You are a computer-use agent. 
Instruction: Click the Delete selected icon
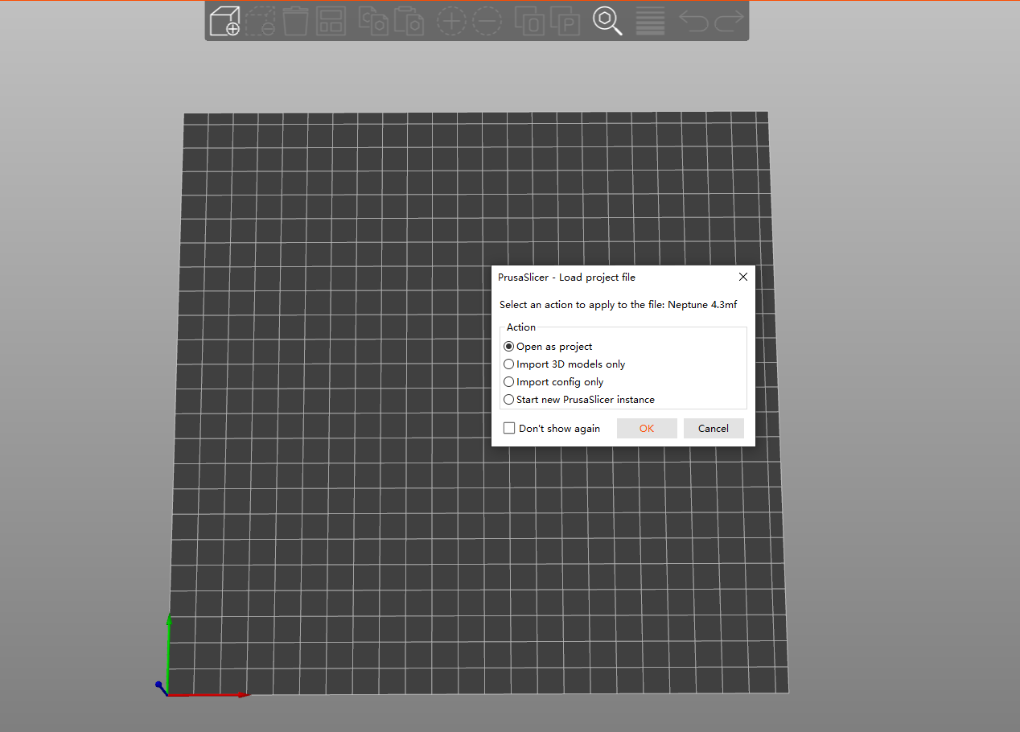261,21
